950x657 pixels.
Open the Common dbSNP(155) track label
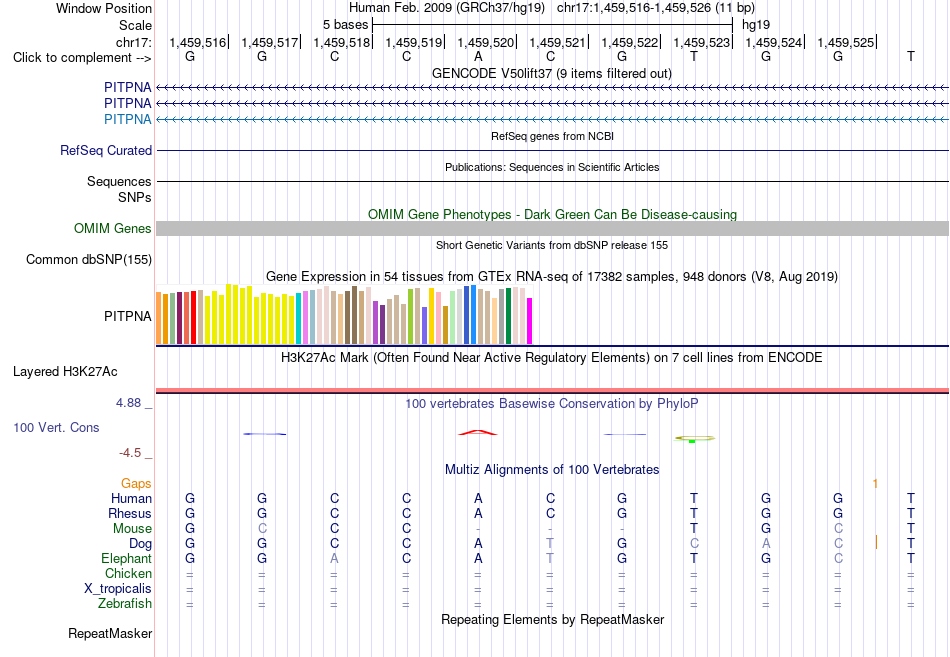pos(89,259)
